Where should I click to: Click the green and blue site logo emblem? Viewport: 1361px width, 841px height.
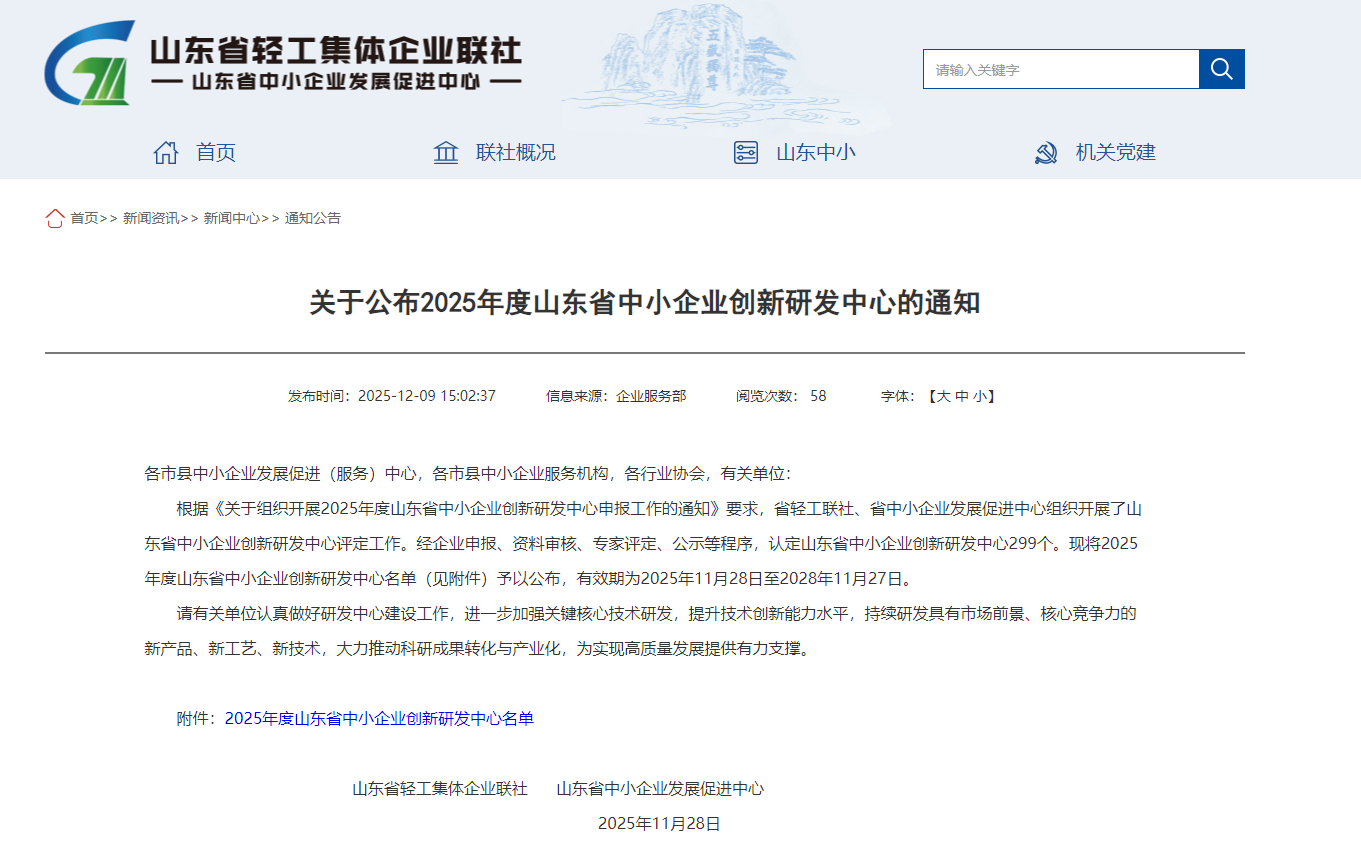pos(90,65)
